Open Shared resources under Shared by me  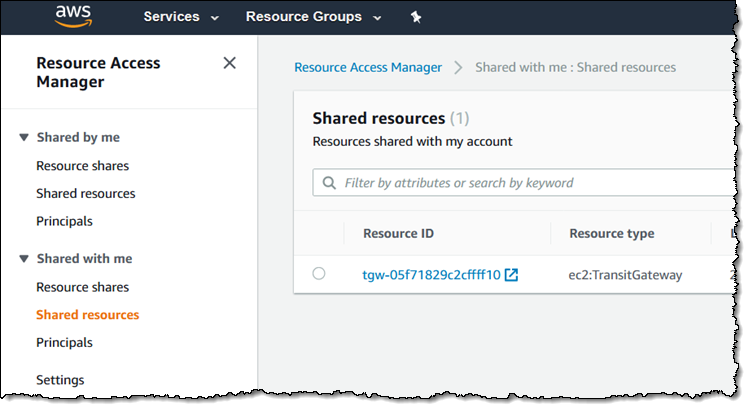pyautogui.click(x=85, y=193)
